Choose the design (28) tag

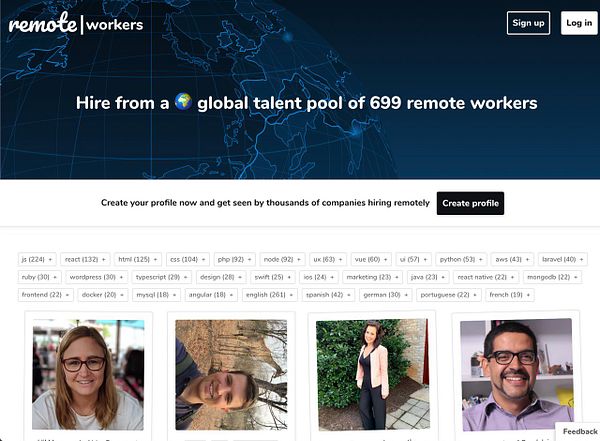coord(221,277)
